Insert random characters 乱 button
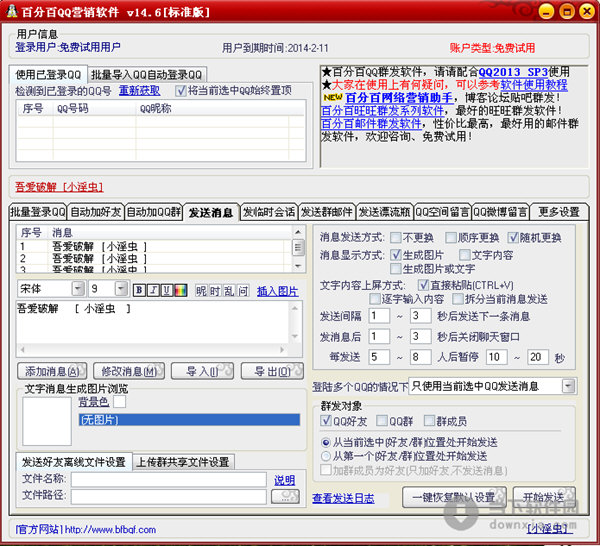 click(x=229, y=291)
